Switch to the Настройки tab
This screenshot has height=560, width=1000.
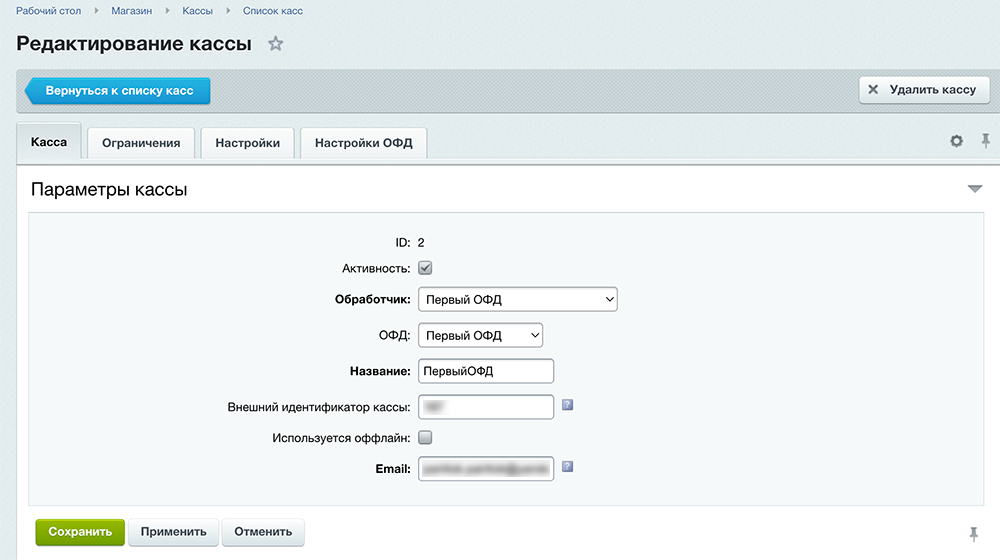(x=247, y=143)
